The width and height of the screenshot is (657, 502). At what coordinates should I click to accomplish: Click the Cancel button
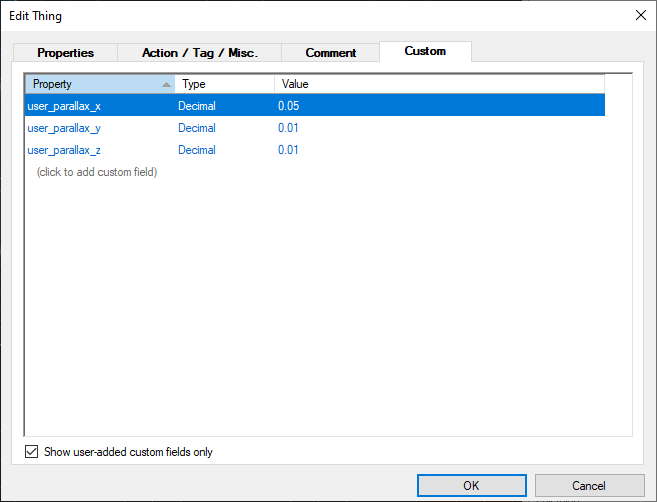click(x=590, y=486)
